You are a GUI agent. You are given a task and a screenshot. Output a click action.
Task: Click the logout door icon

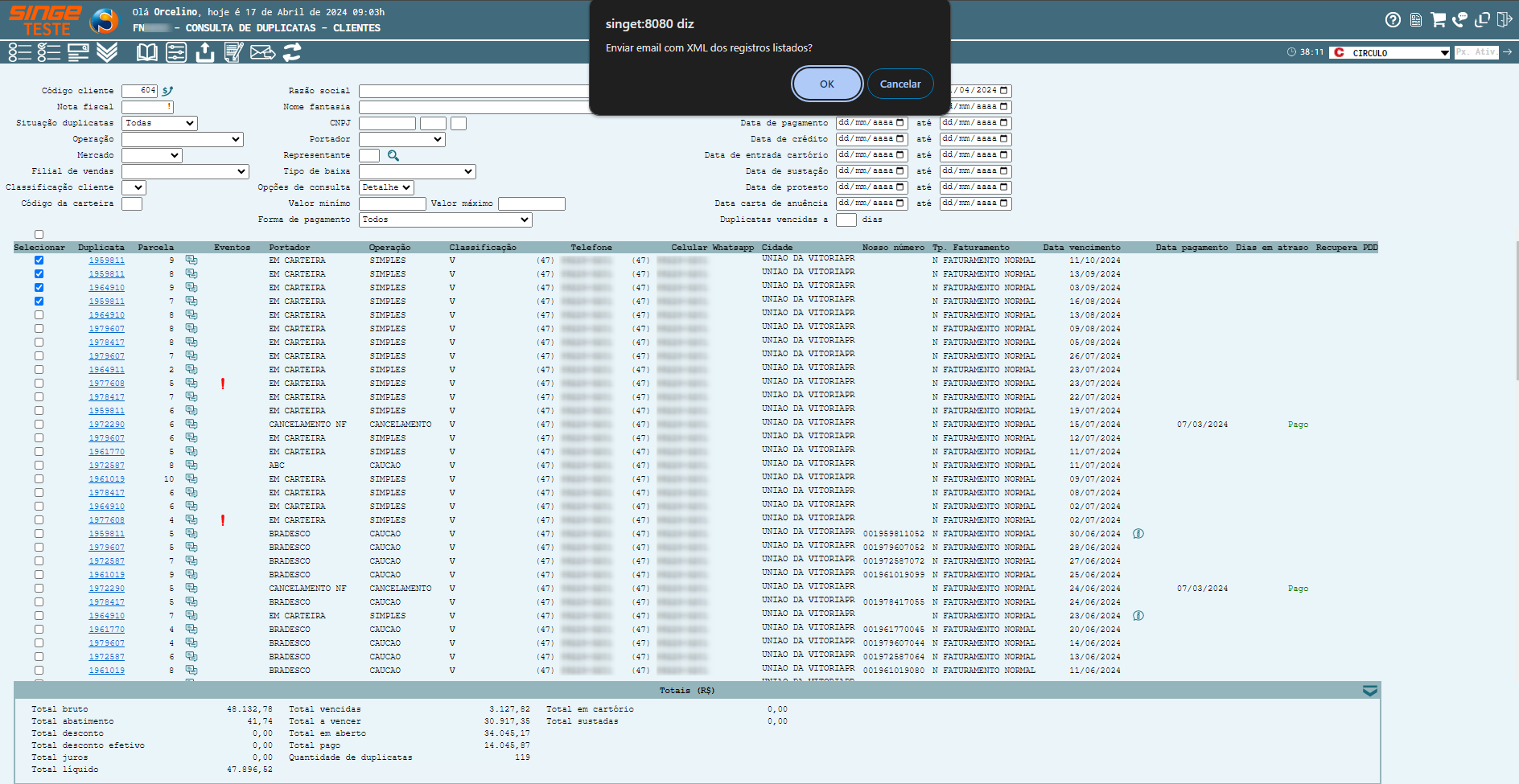point(1504,20)
